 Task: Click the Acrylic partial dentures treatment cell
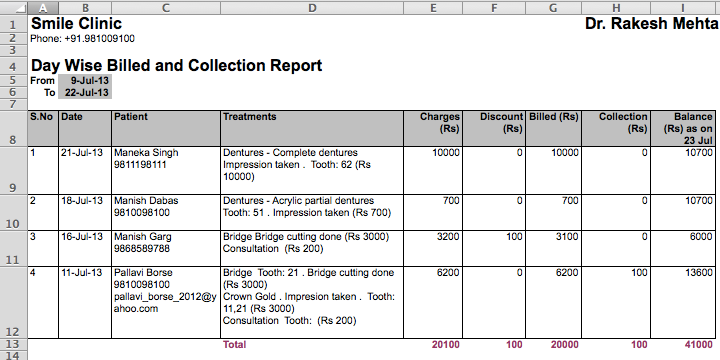tap(312, 212)
